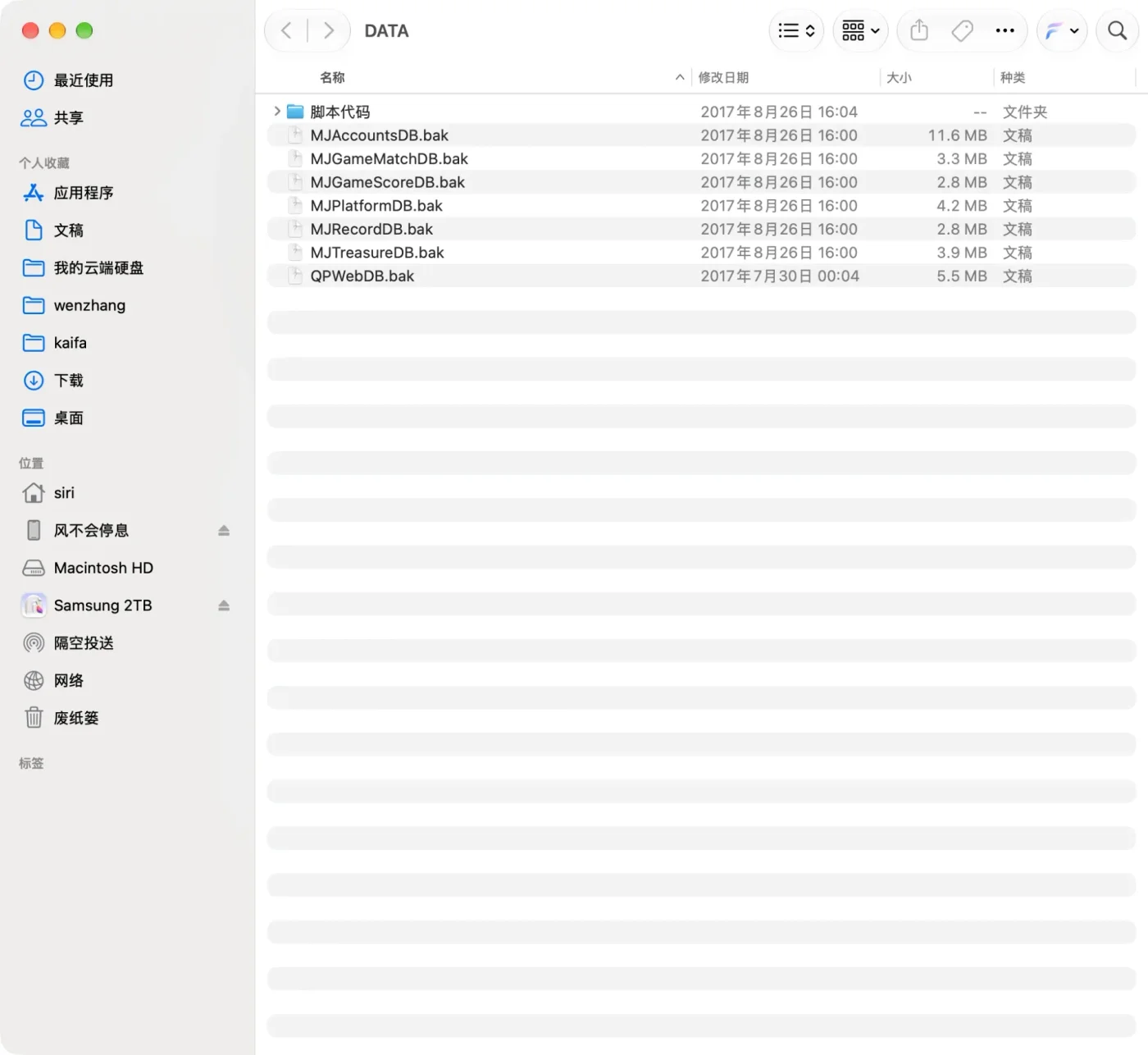Open the more actions ellipsis menu
Viewport: 1148px width, 1055px height.
(x=1004, y=31)
